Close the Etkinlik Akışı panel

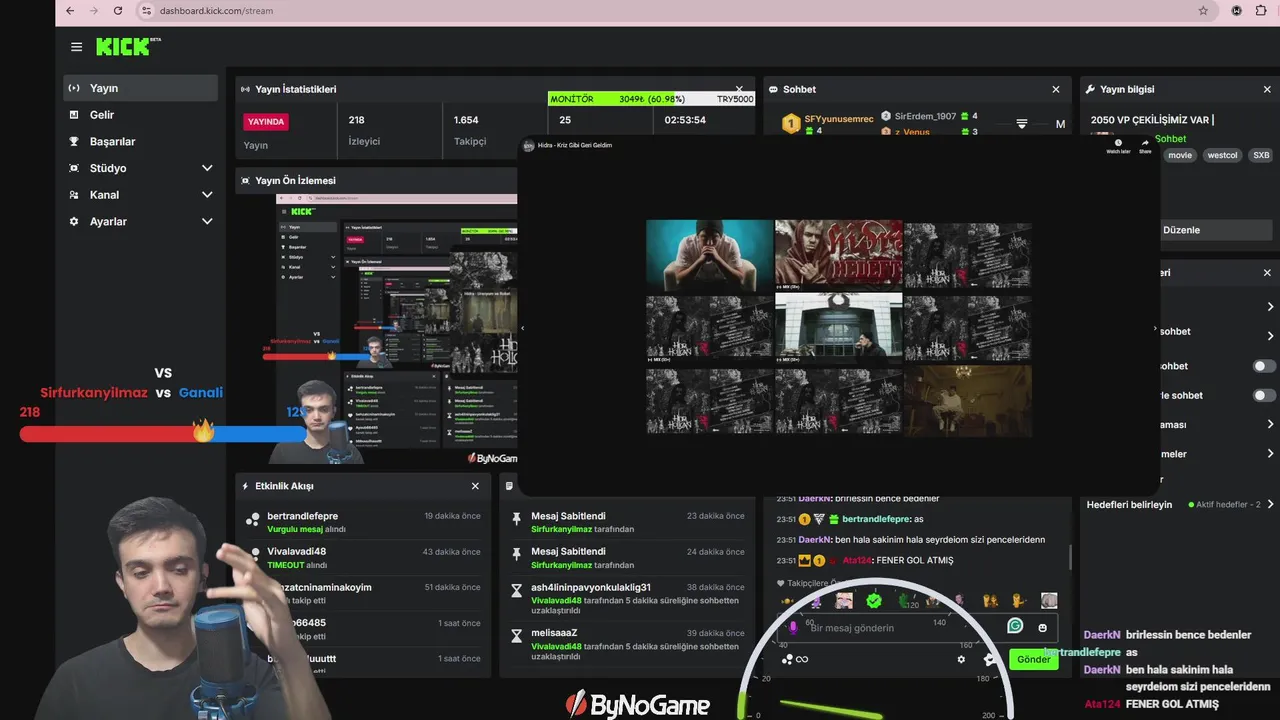click(x=475, y=486)
